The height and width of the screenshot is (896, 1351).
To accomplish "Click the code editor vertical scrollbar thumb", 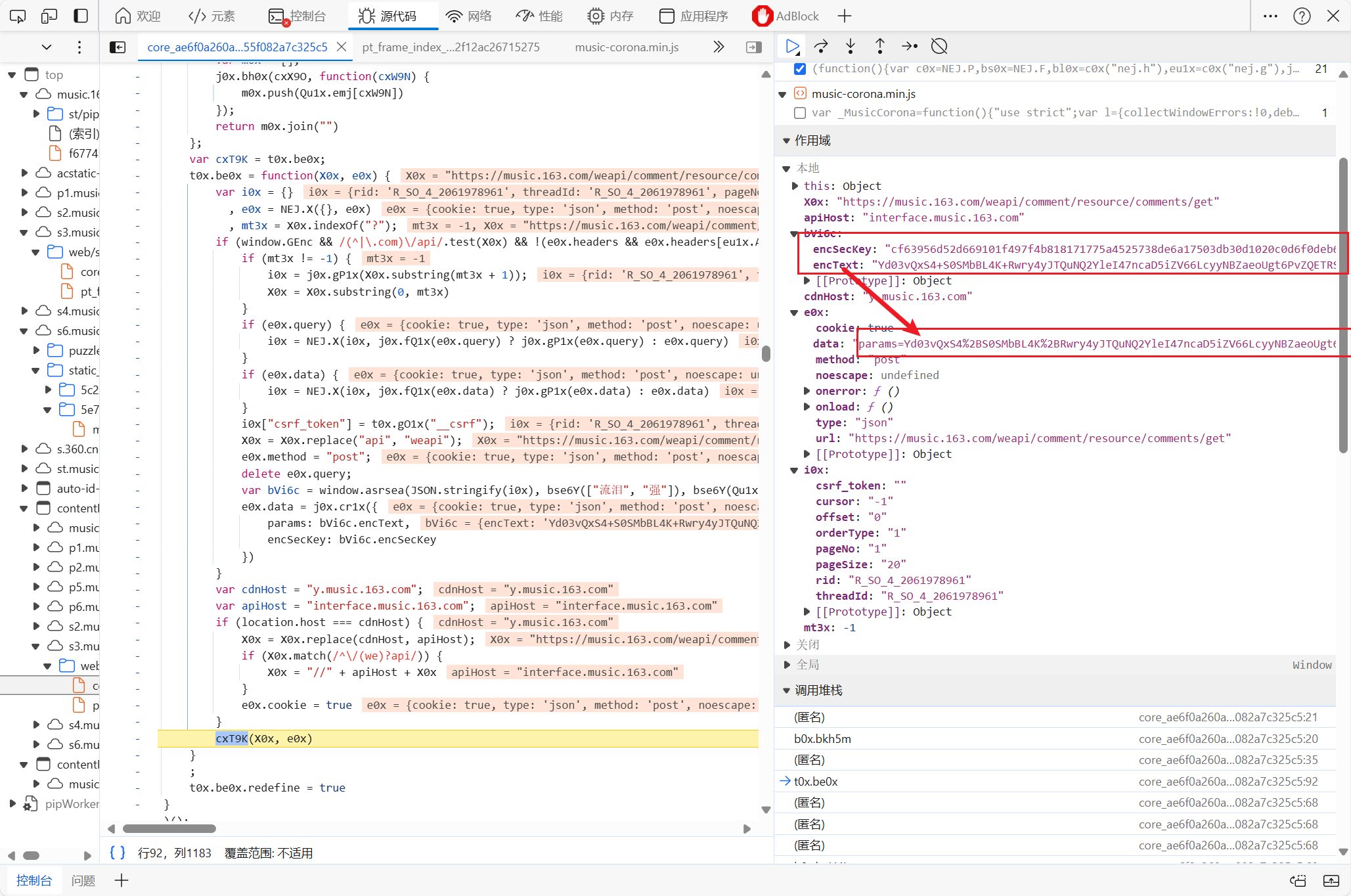I will [x=766, y=353].
